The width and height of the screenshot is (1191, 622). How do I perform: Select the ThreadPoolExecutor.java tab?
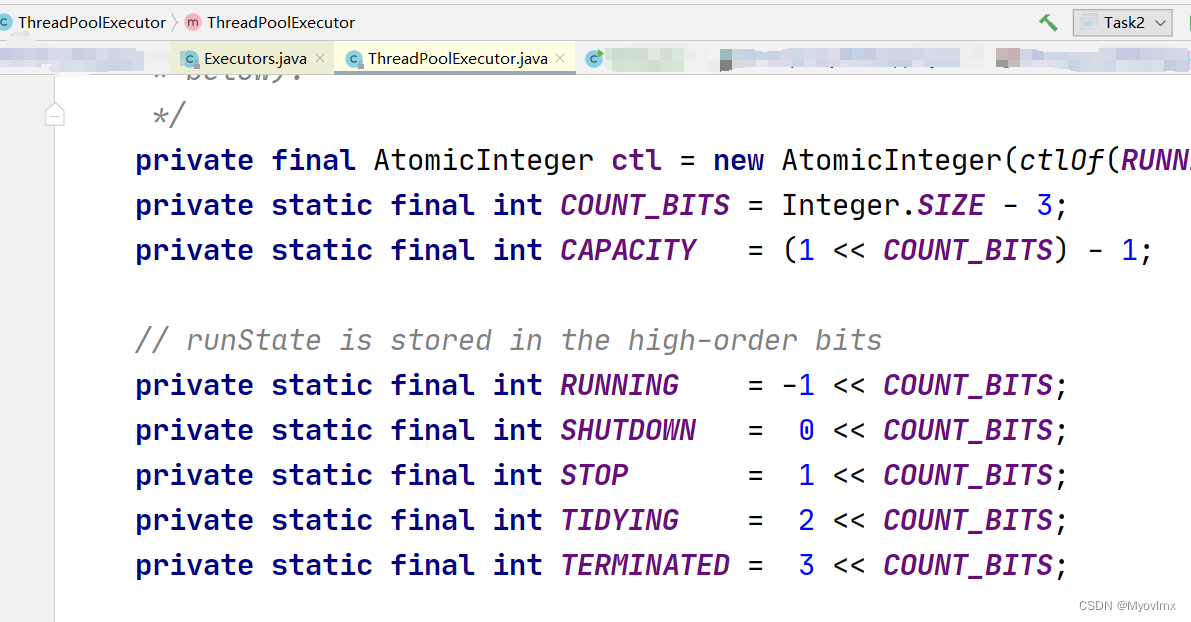pyautogui.click(x=457, y=58)
